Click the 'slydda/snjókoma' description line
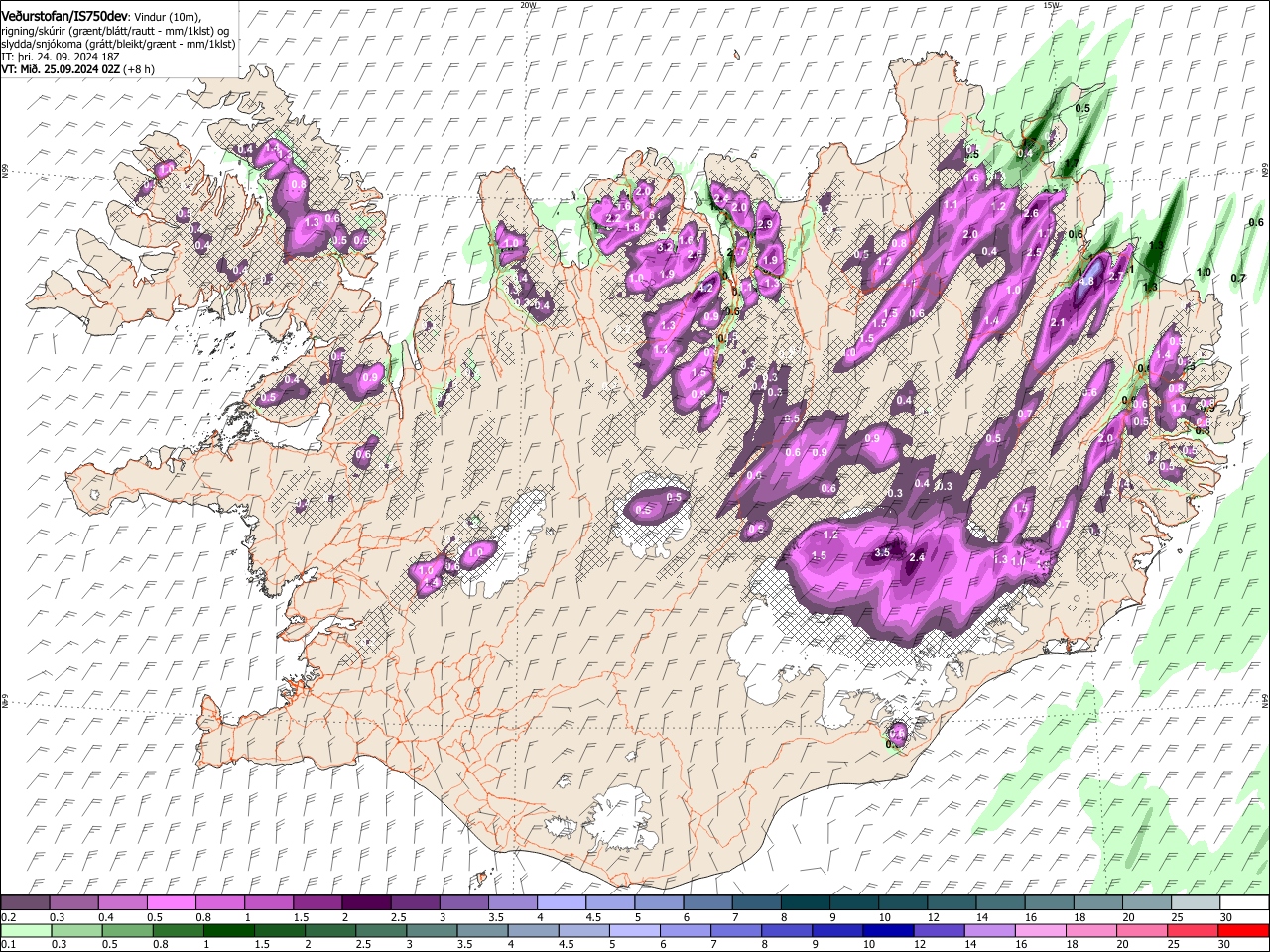This screenshot has width=1270, height=952. click(x=119, y=44)
